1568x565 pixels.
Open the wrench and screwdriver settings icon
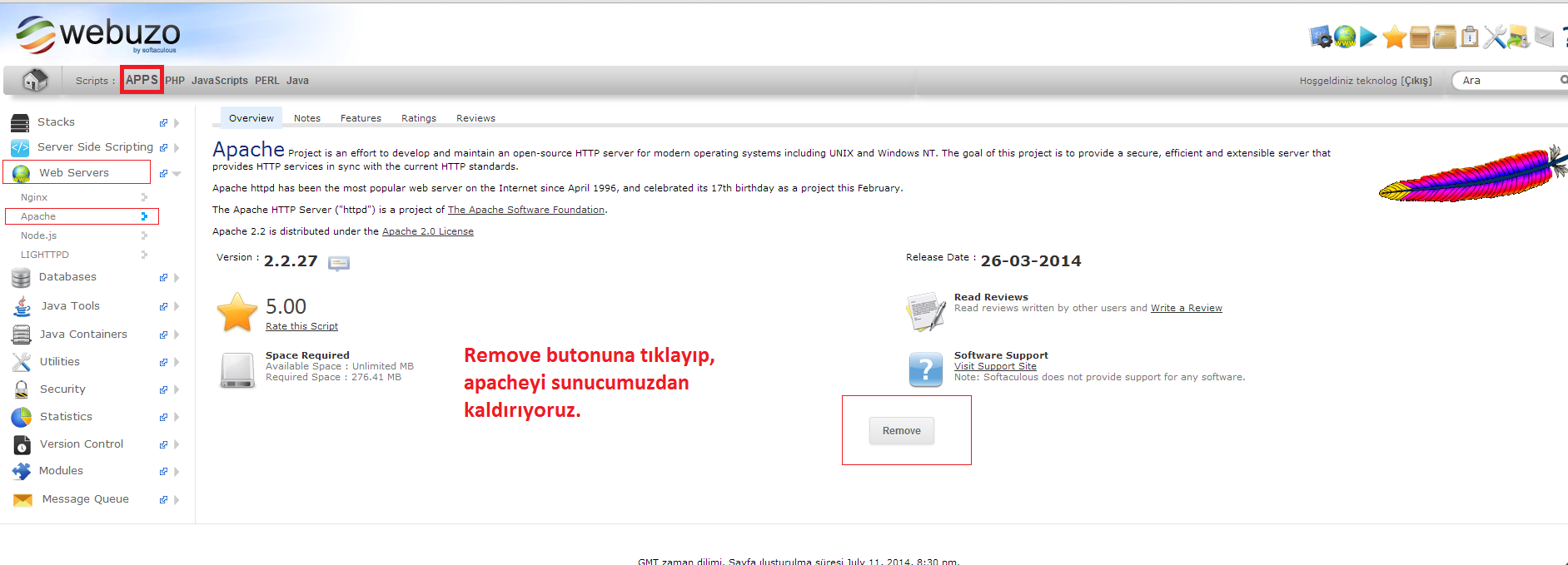(1495, 37)
